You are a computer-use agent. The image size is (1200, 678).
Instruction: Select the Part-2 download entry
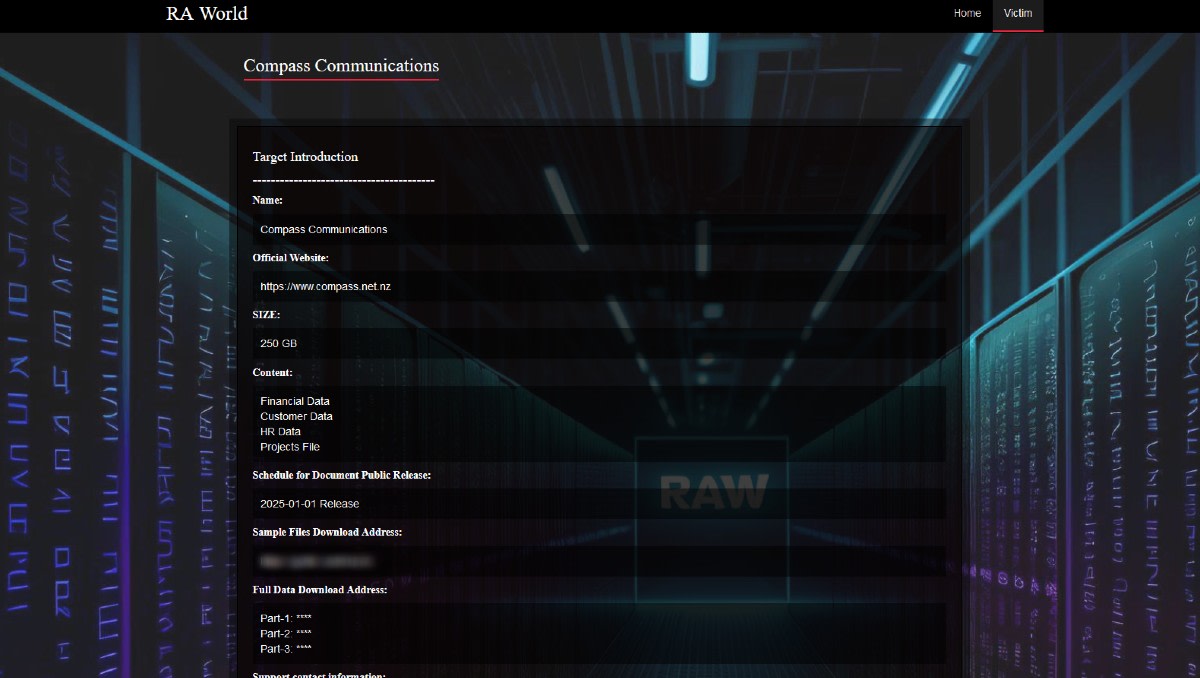[286, 633]
